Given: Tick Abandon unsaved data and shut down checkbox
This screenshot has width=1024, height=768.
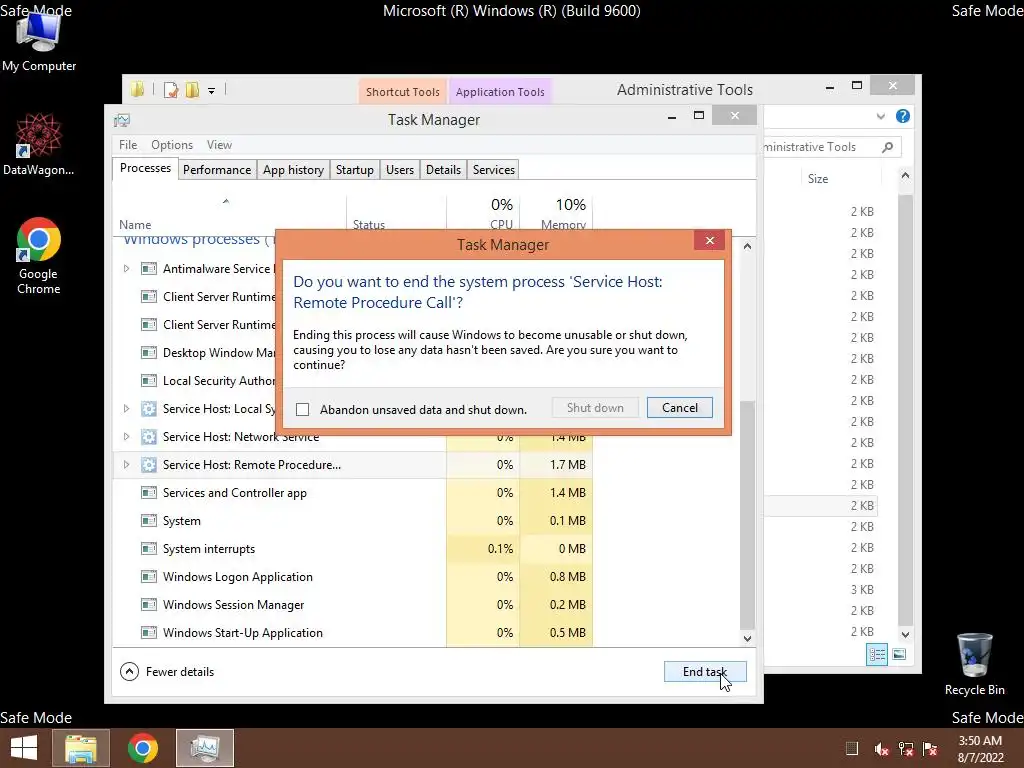Looking at the screenshot, I should pos(302,409).
